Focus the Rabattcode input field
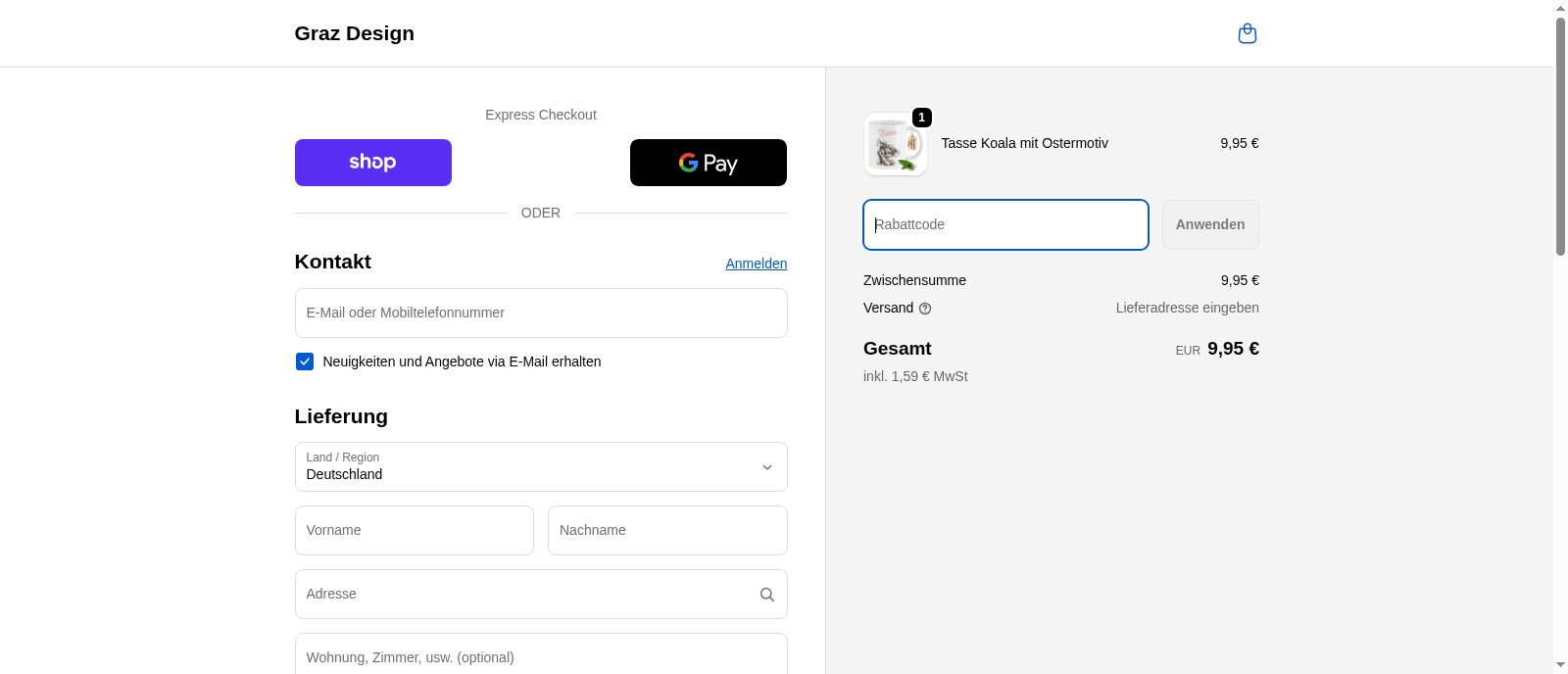This screenshot has height=674, width=1568. click(x=1004, y=225)
